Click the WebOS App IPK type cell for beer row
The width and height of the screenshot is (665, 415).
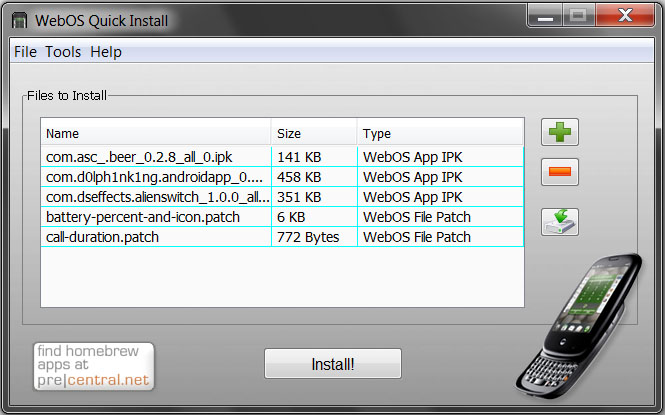click(x=441, y=157)
